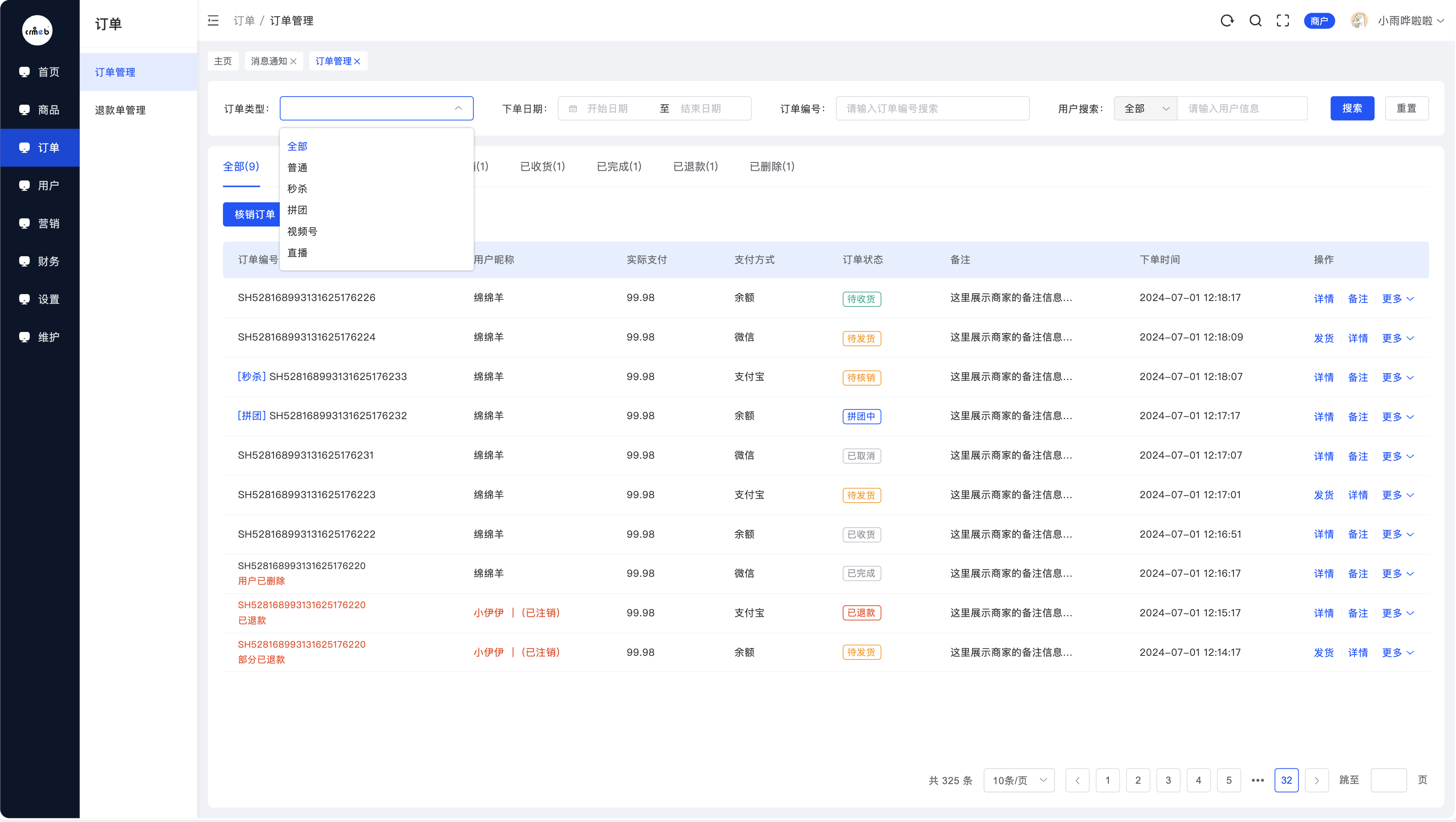
Task: Expand the 10条/页 page size dropdown
Action: [x=1018, y=780]
